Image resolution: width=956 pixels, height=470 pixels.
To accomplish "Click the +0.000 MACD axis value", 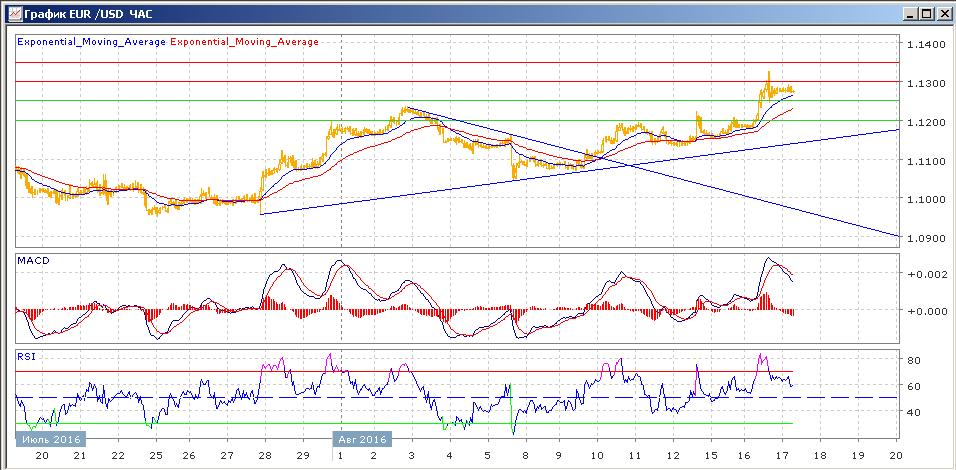I will coord(927,312).
